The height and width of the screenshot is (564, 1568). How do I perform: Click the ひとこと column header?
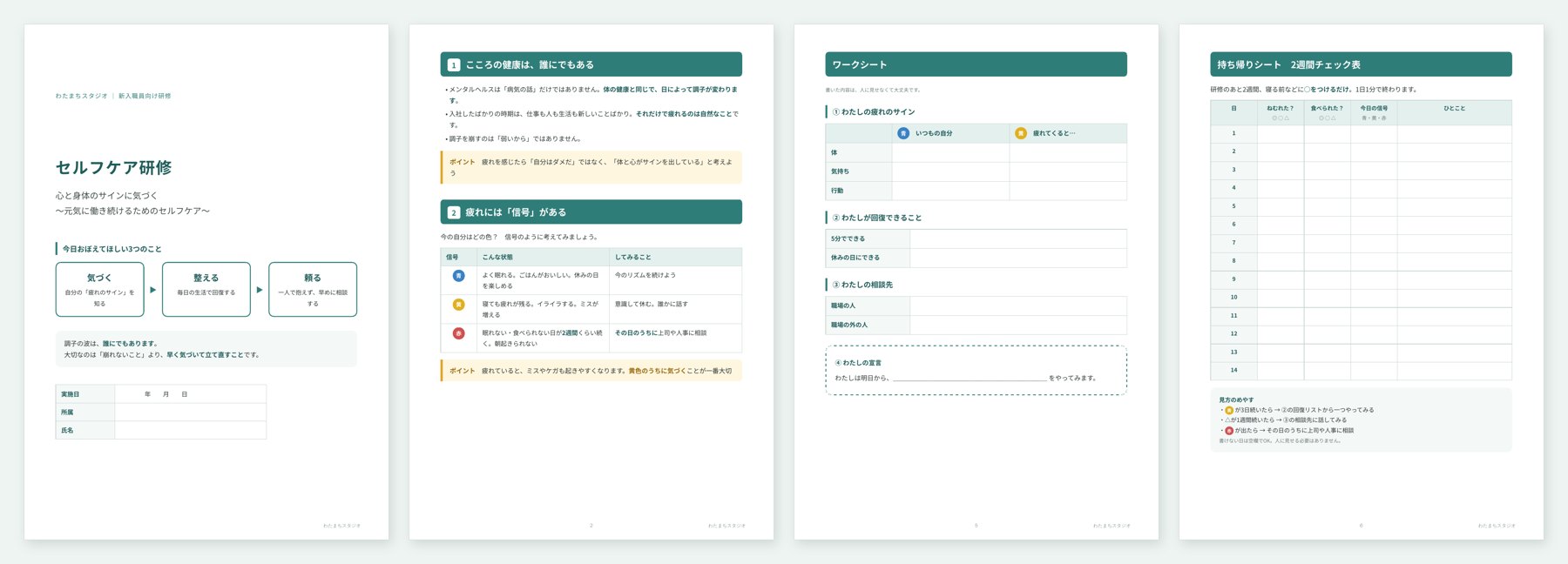click(x=1455, y=112)
